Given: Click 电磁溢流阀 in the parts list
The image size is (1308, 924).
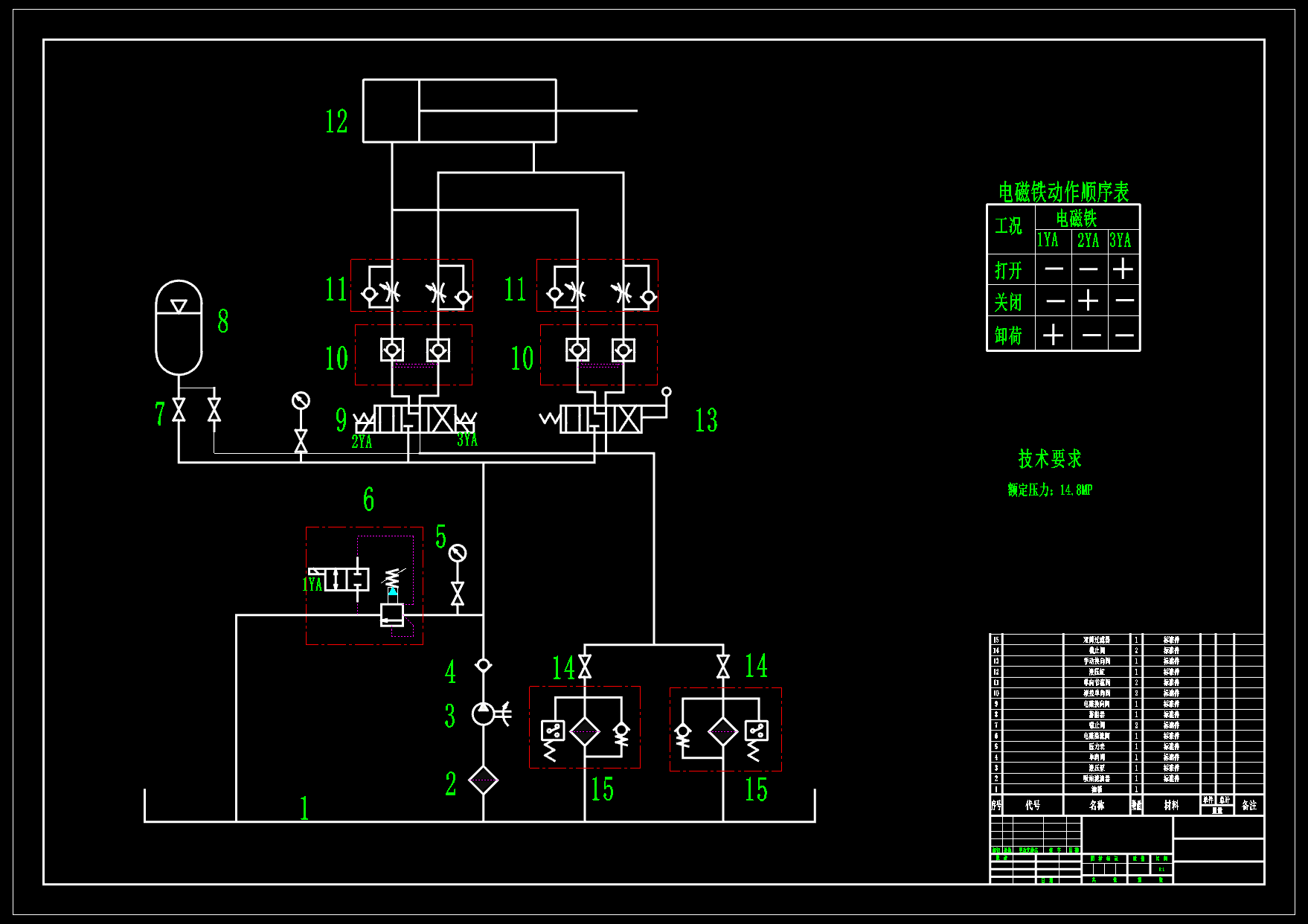Looking at the screenshot, I should [x=1097, y=736].
